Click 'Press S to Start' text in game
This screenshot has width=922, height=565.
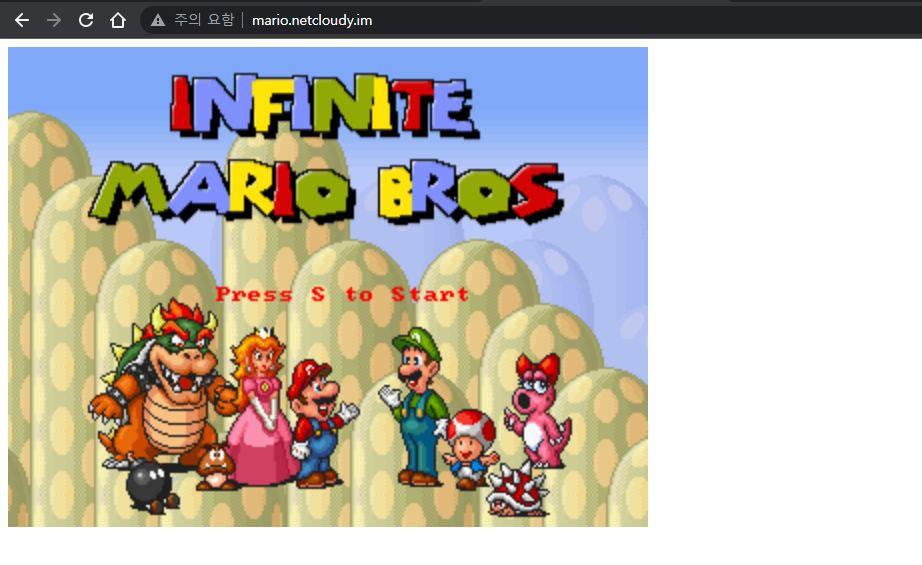[x=342, y=294]
